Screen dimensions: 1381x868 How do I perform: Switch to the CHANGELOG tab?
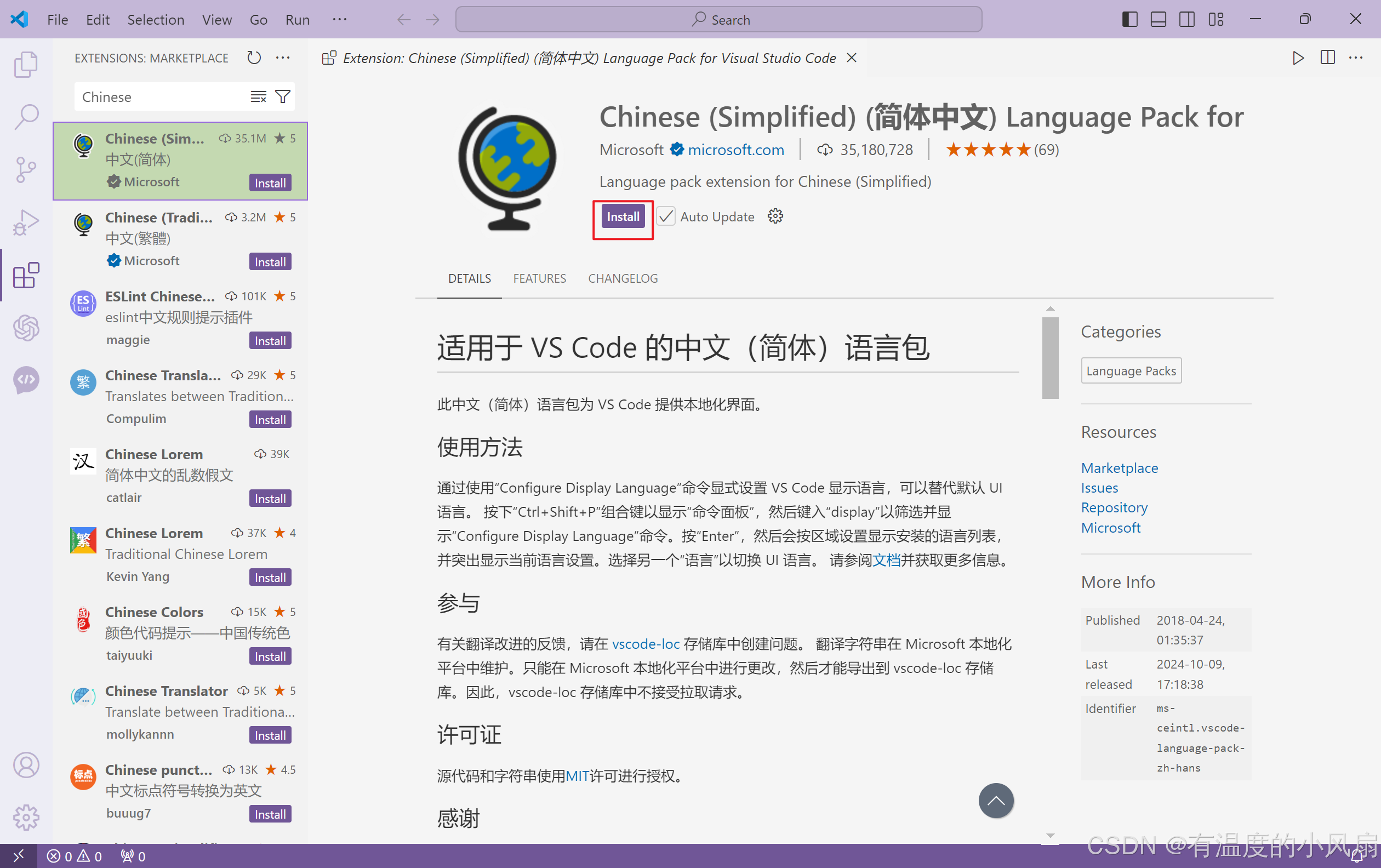click(x=623, y=278)
